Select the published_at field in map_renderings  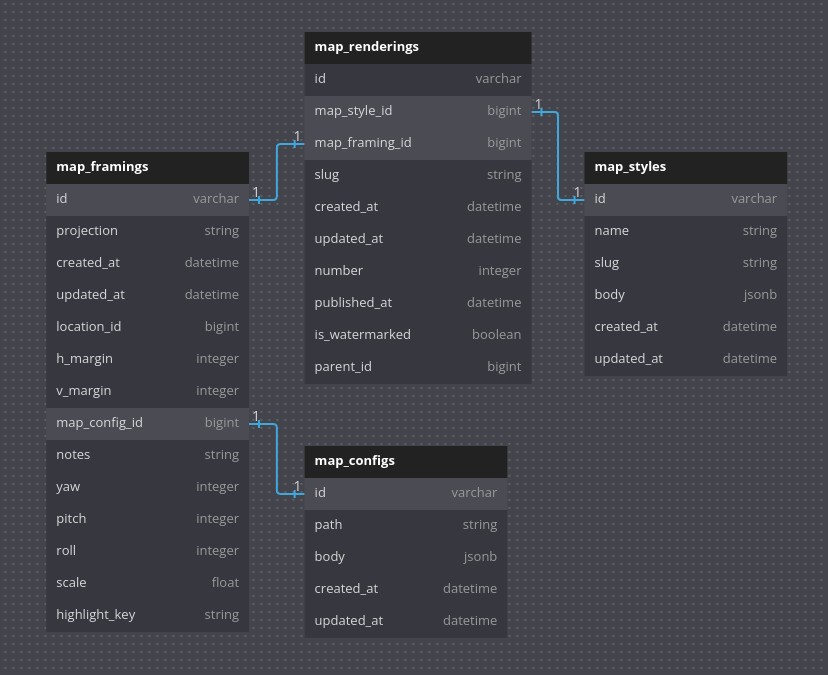(418, 304)
